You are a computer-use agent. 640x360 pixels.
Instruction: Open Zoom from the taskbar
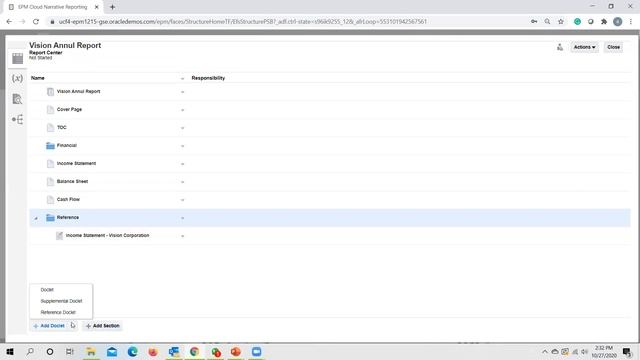(x=256, y=351)
